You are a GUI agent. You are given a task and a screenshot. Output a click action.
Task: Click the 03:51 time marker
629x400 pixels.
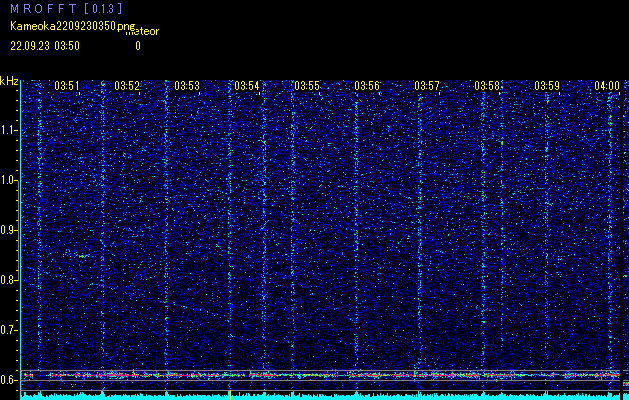pyautogui.click(x=67, y=86)
